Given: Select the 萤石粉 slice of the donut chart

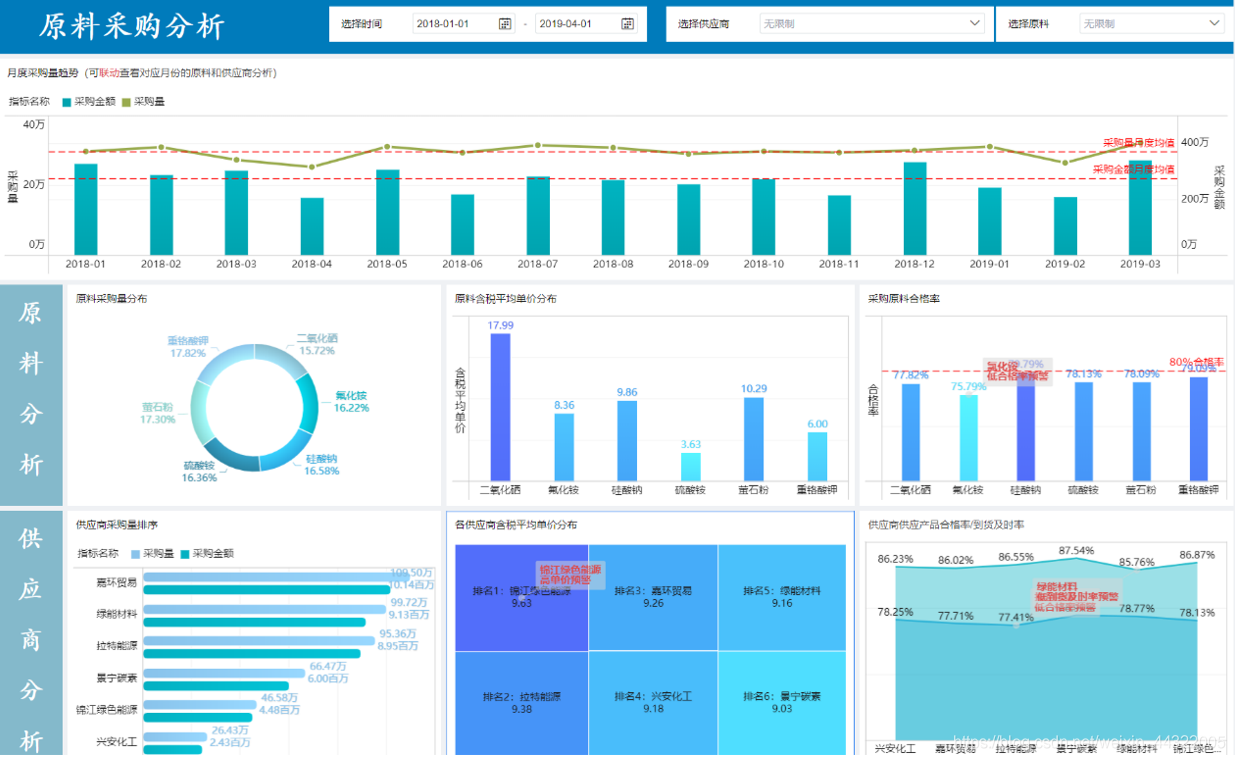Looking at the screenshot, I should tap(200, 415).
